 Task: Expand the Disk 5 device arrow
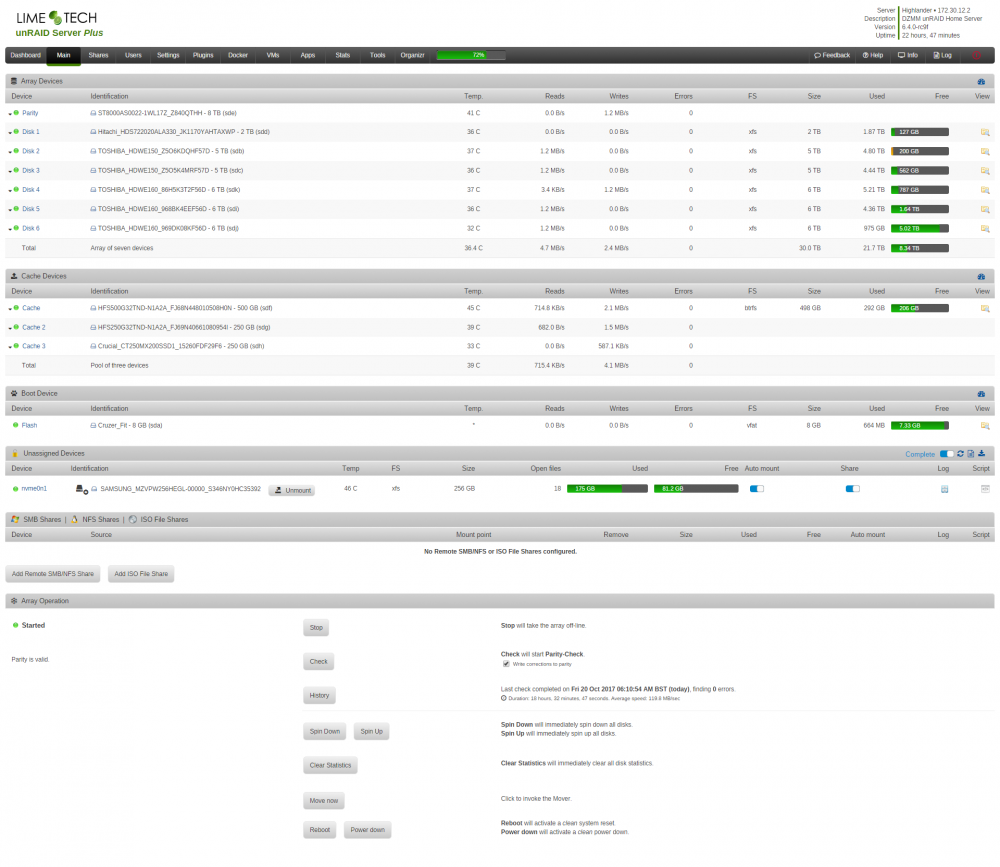10,210
